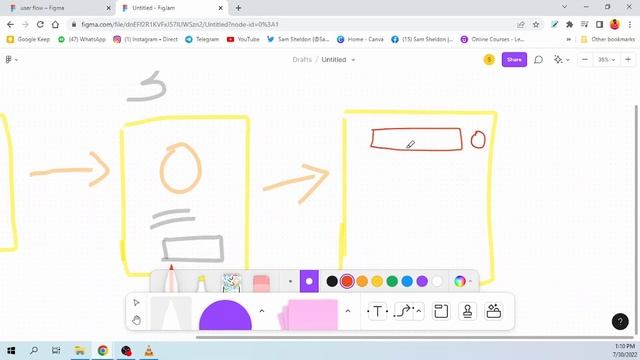Image resolution: width=640 pixels, height=360 pixels.
Task: Open Chrome from the taskbar
Action: coord(103,350)
